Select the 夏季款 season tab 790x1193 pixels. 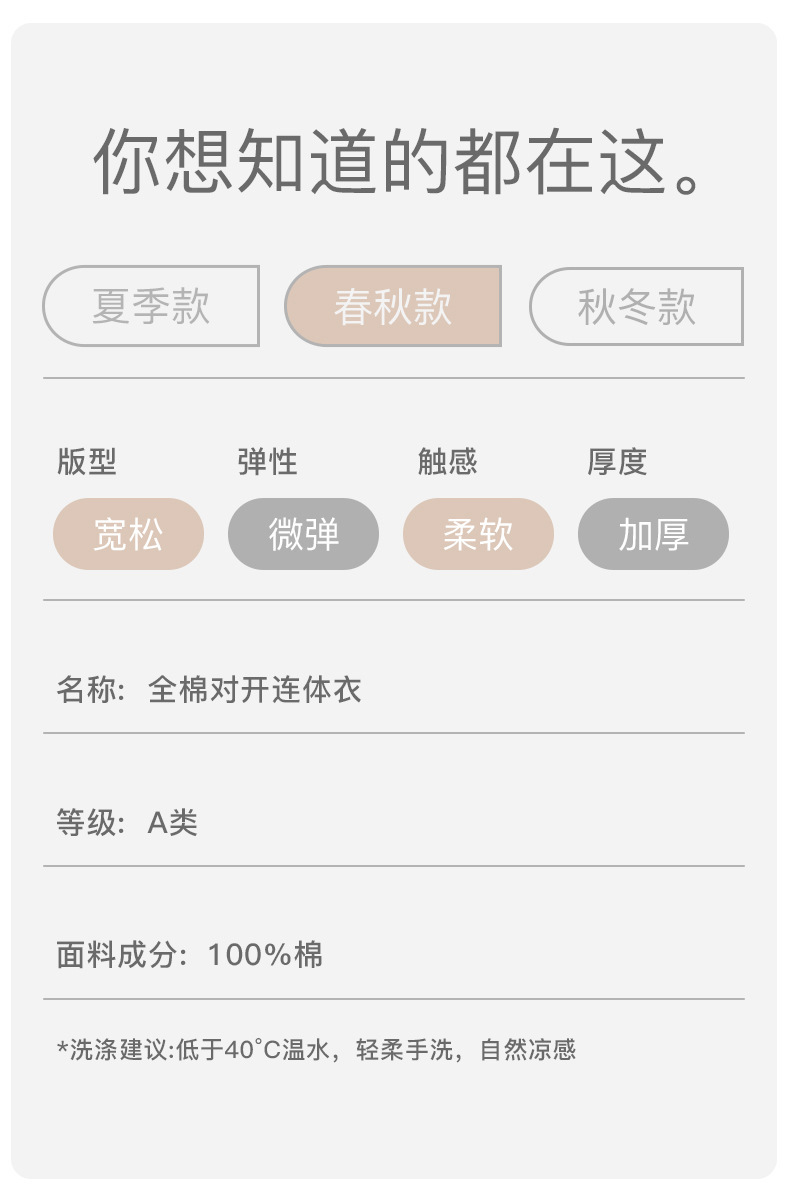151,306
